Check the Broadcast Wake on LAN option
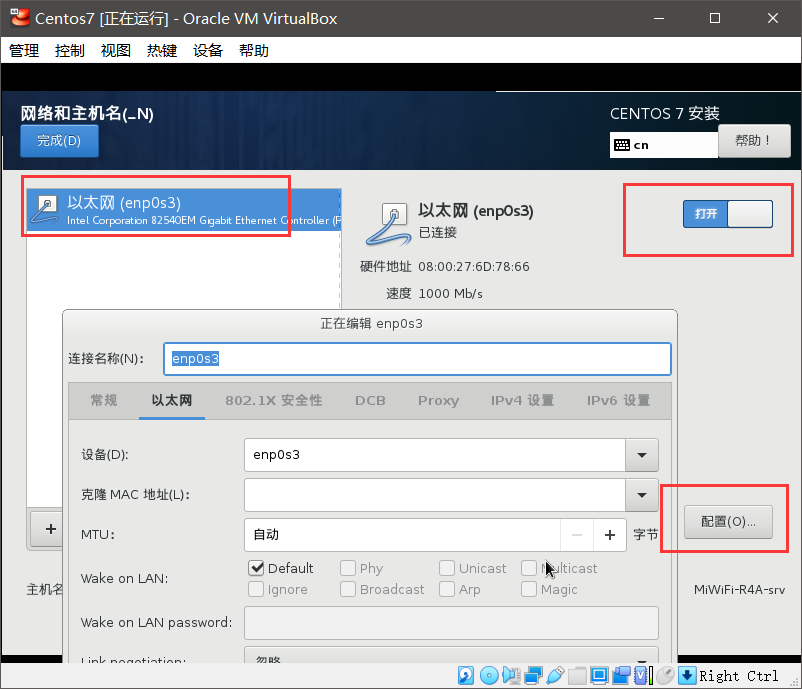This screenshot has height=689, width=802. coord(348,589)
